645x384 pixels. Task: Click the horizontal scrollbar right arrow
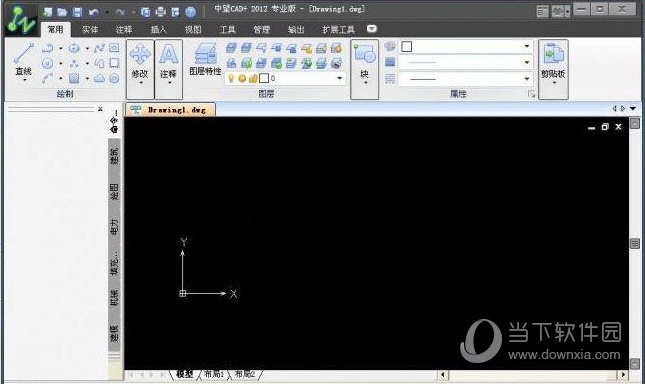point(624,375)
